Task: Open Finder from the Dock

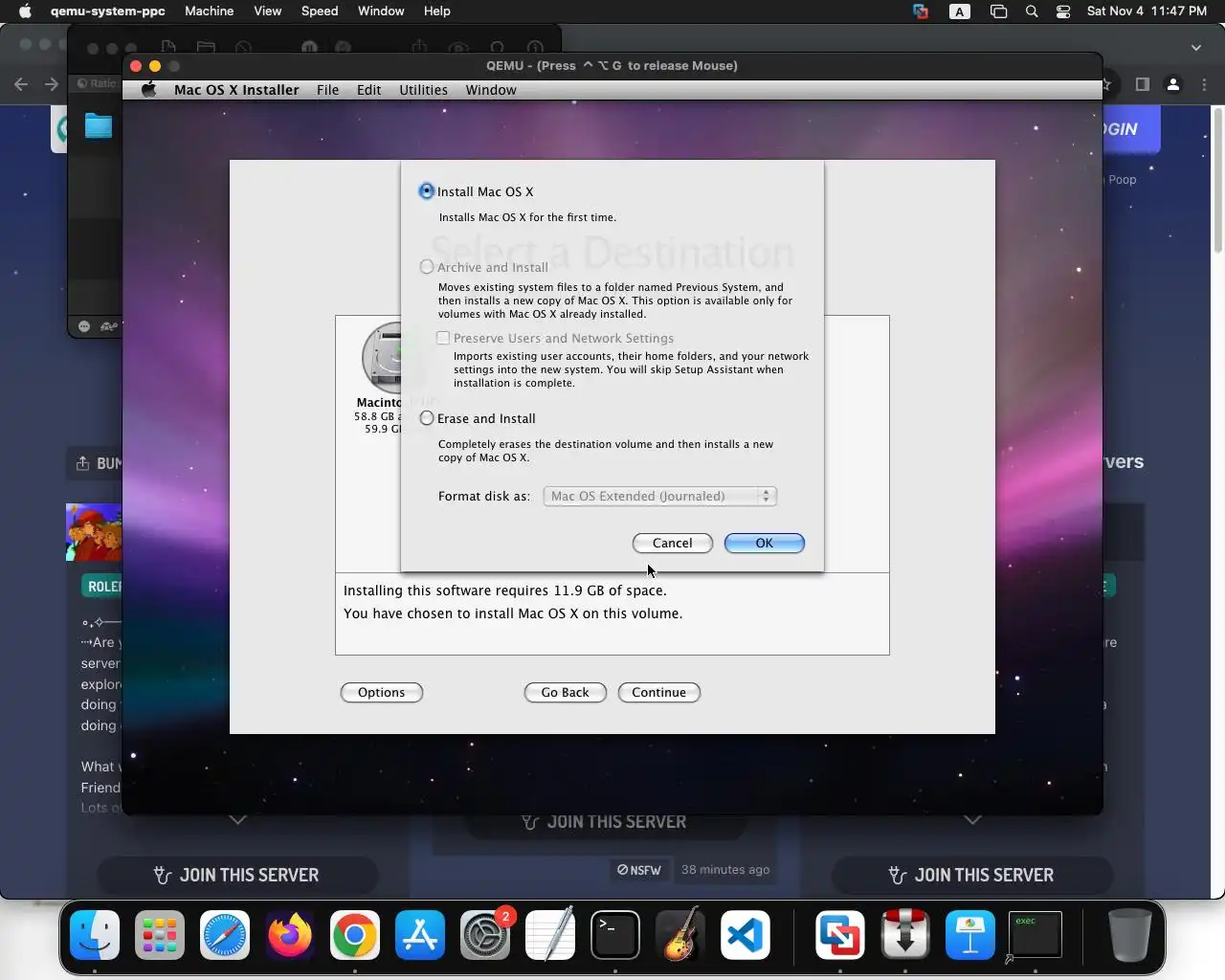Action: coord(95,935)
